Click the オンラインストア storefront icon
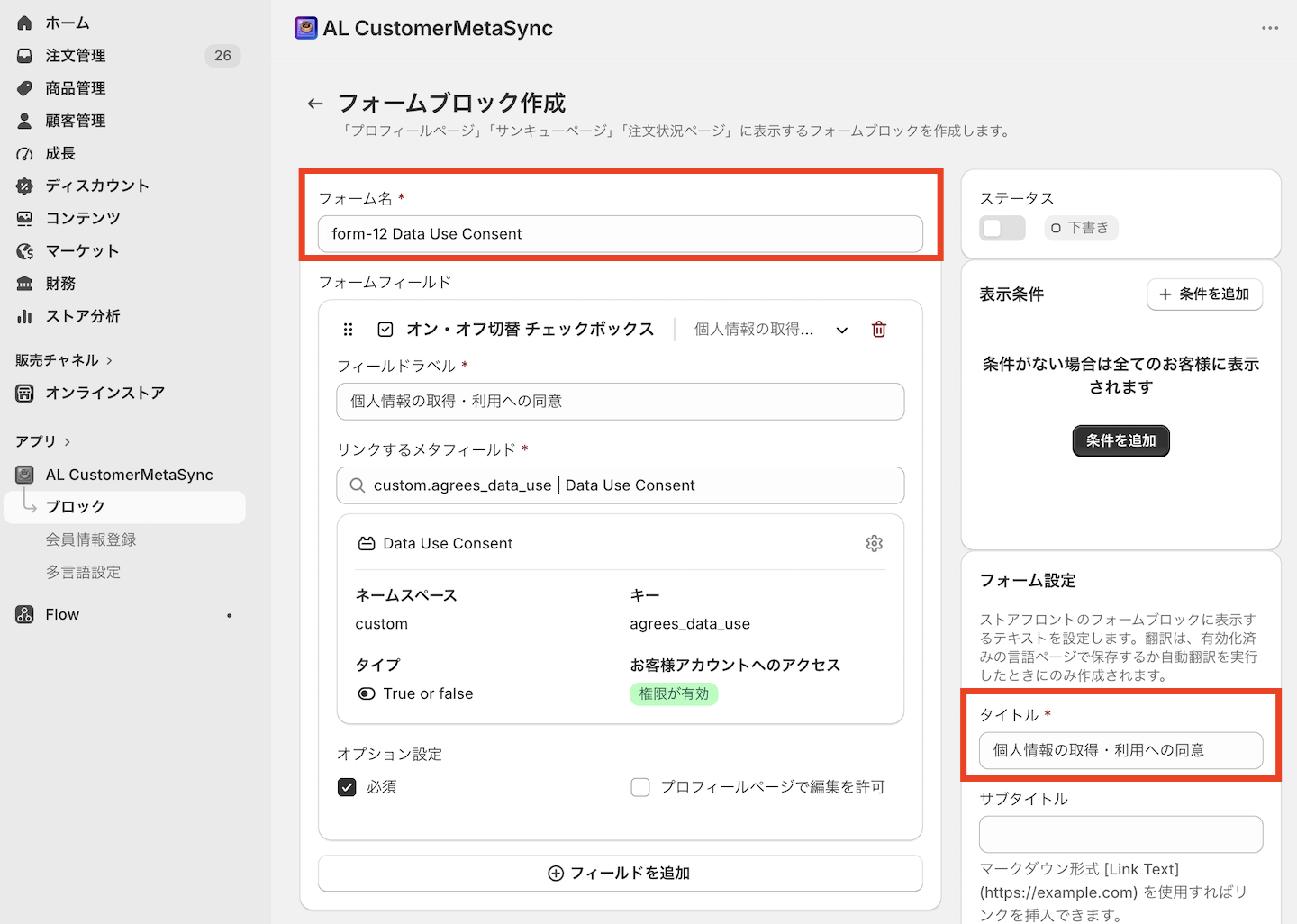 tap(24, 394)
